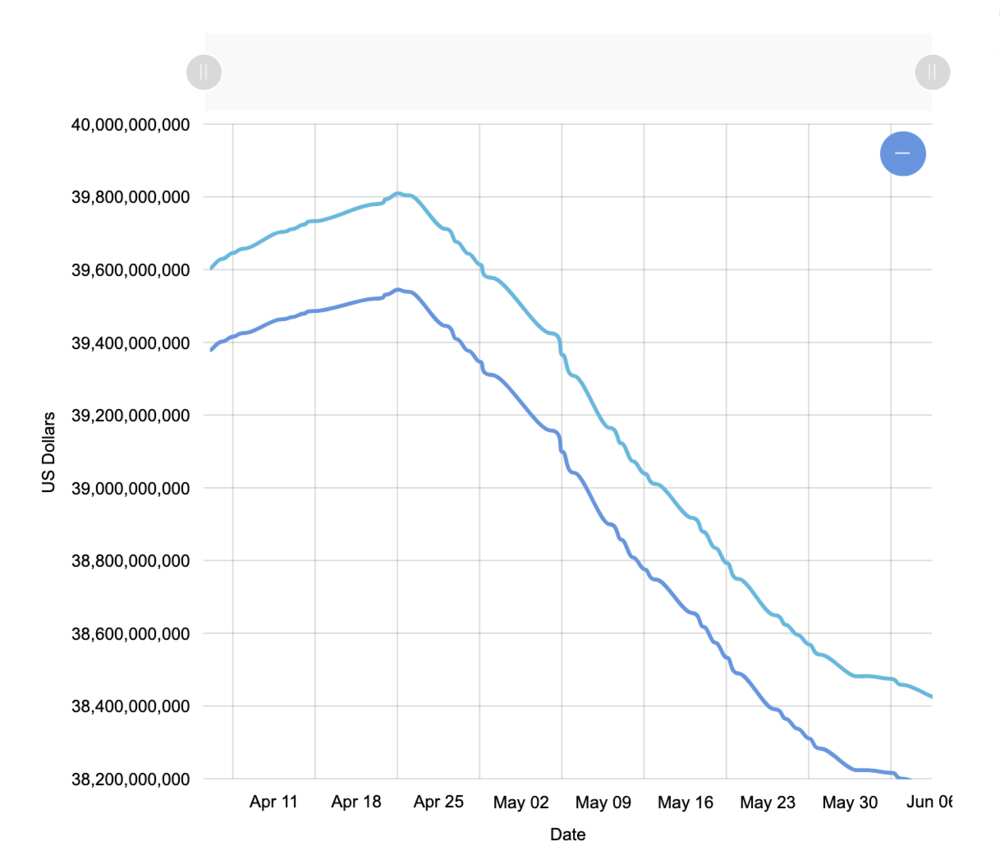Click the 38,200,000,000 y-axis label
The image size is (1000, 860).
click(130, 779)
